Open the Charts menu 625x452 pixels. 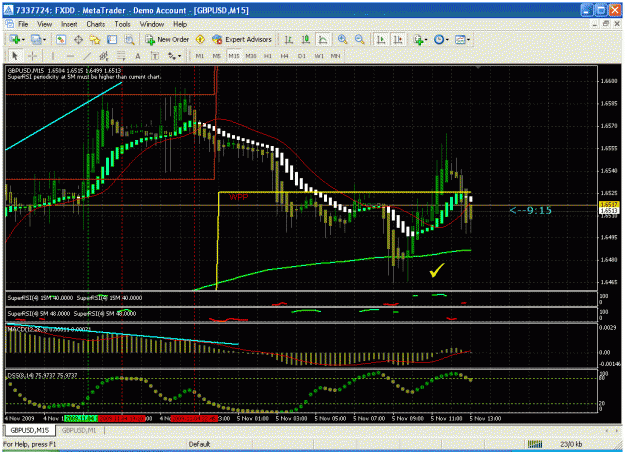96,24
